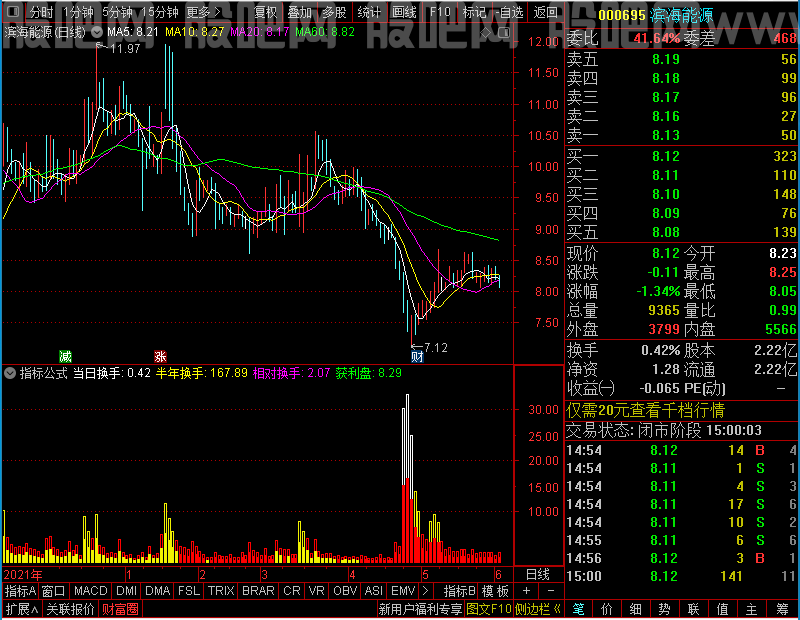Viewport: 800px width, 620px height.
Task: Open the 叠加 overlay tool
Action: click(x=299, y=12)
